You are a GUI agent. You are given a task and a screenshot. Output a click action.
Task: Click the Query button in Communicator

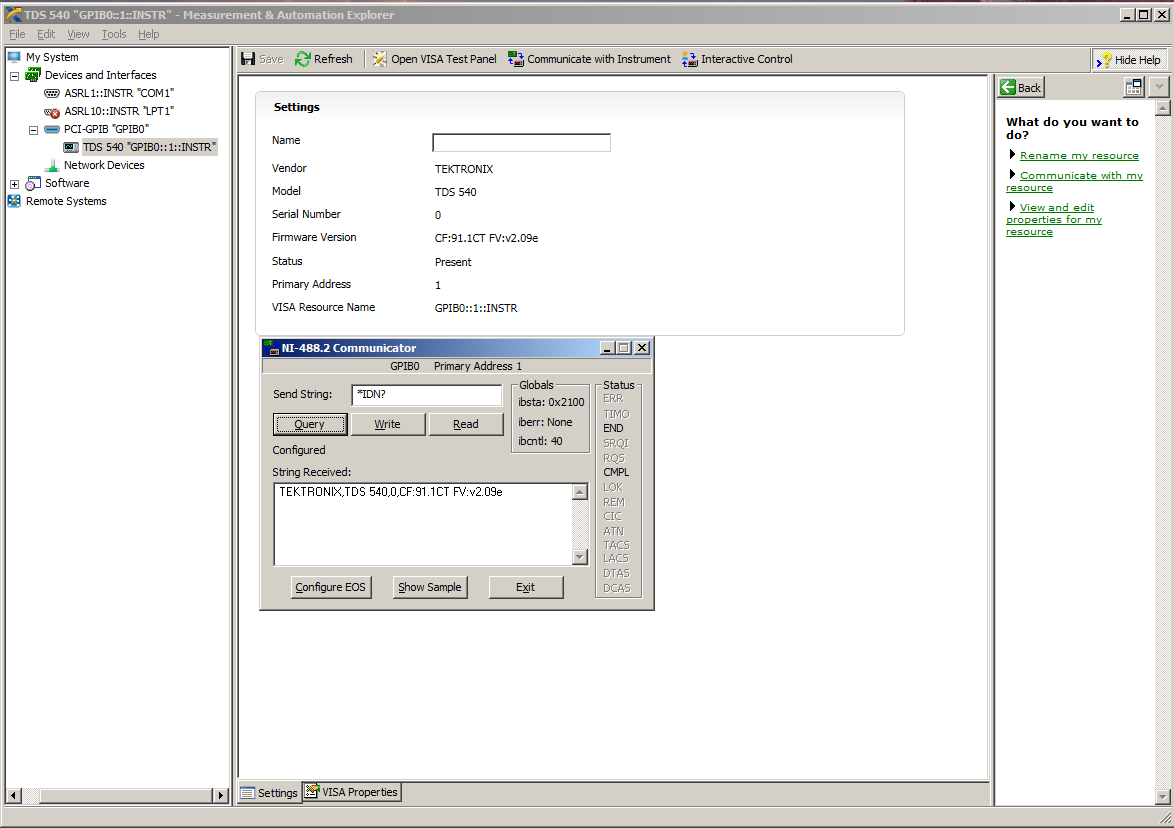point(309,424)
